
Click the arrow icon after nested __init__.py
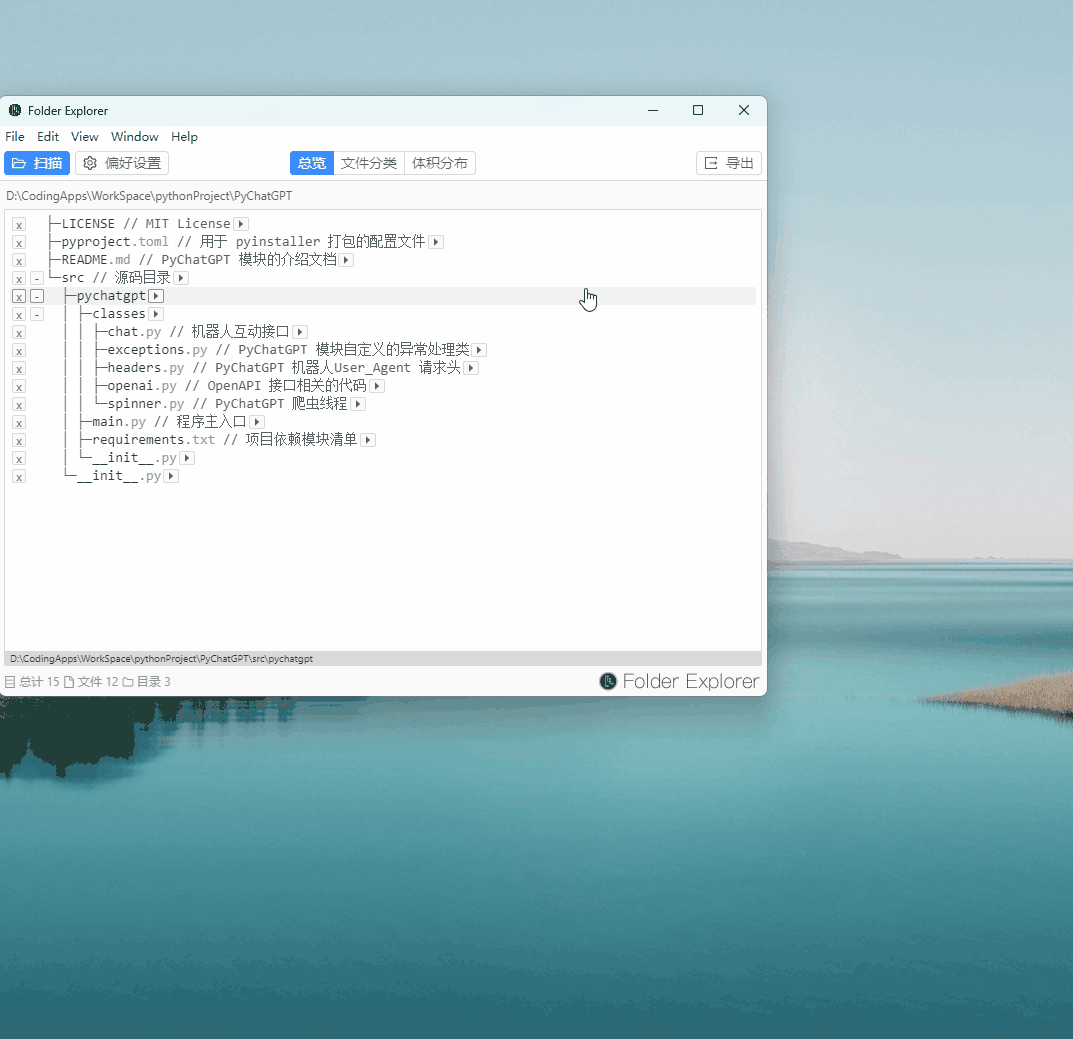coord(187,458)
